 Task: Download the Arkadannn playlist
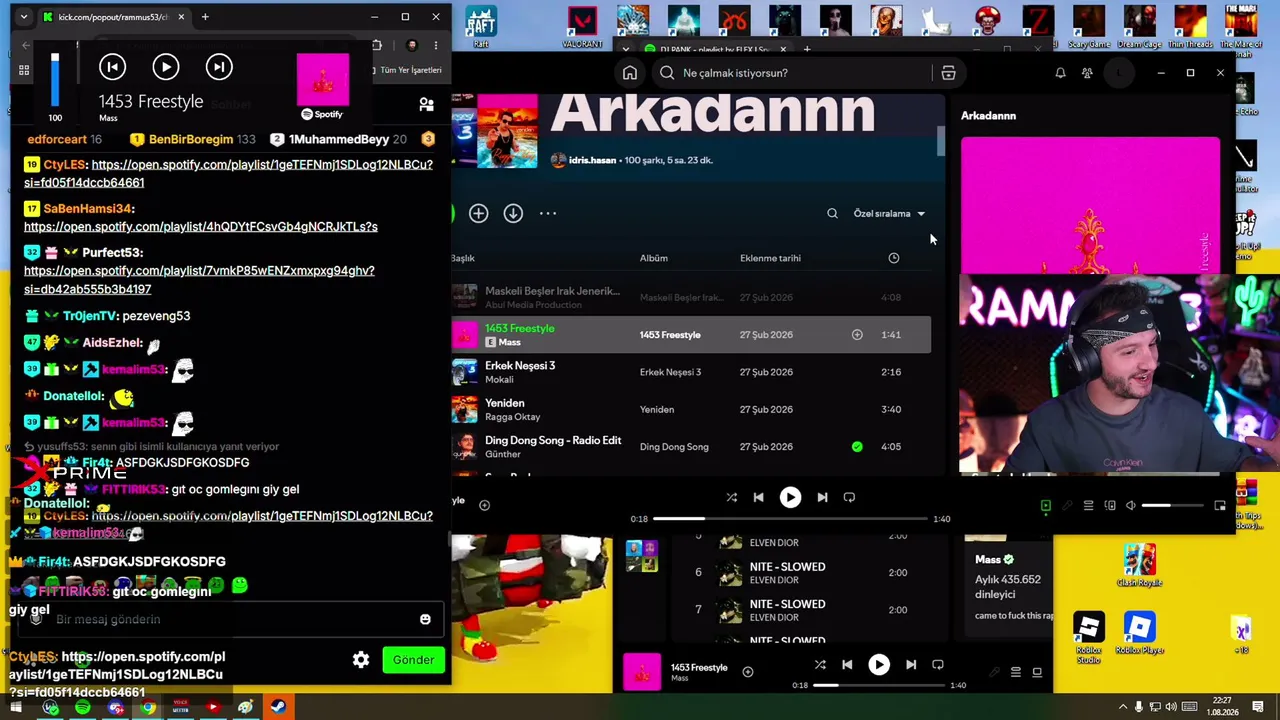coord(513,213)
